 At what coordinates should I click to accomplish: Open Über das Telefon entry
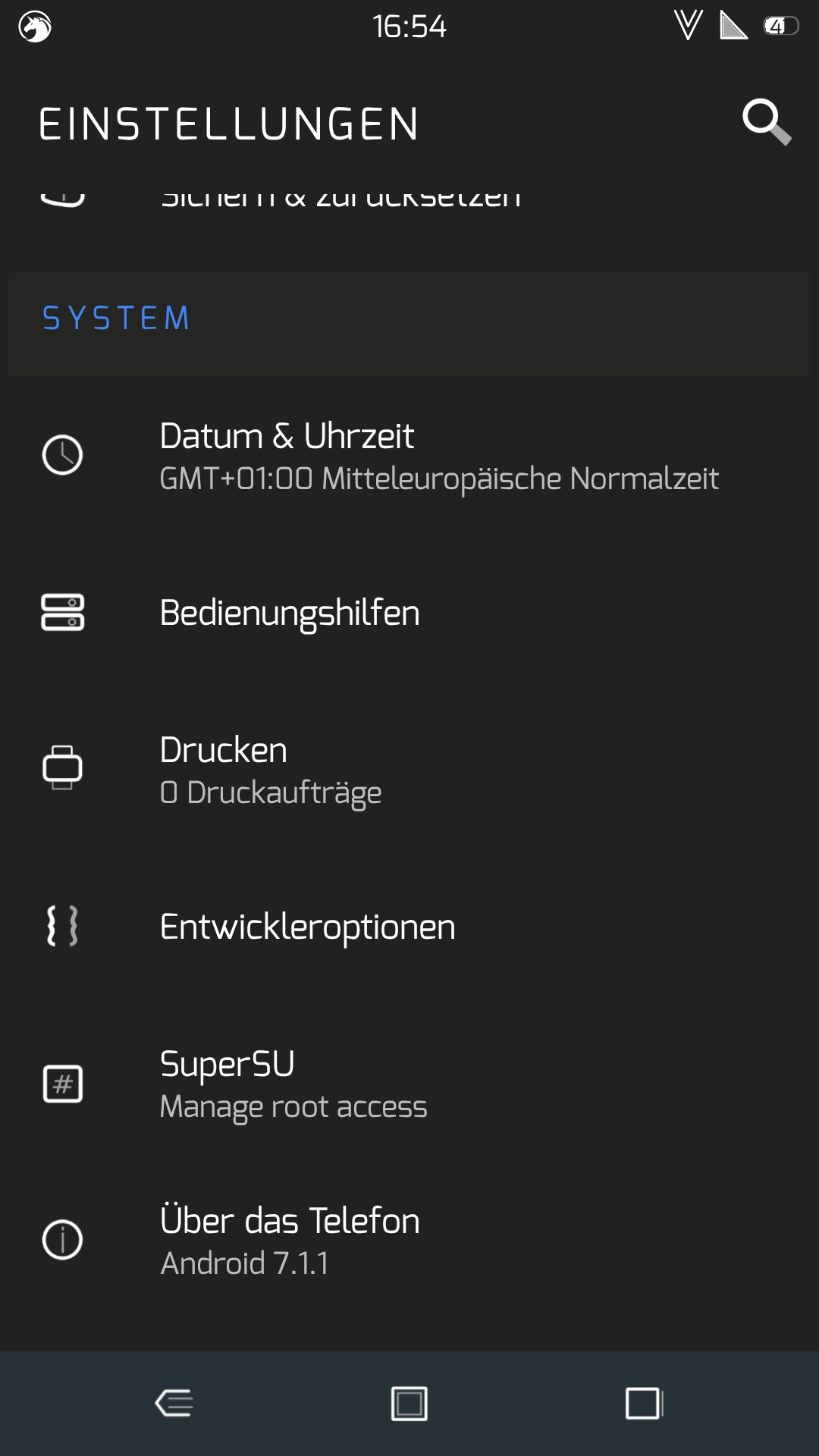click(x=290, y=1241)
